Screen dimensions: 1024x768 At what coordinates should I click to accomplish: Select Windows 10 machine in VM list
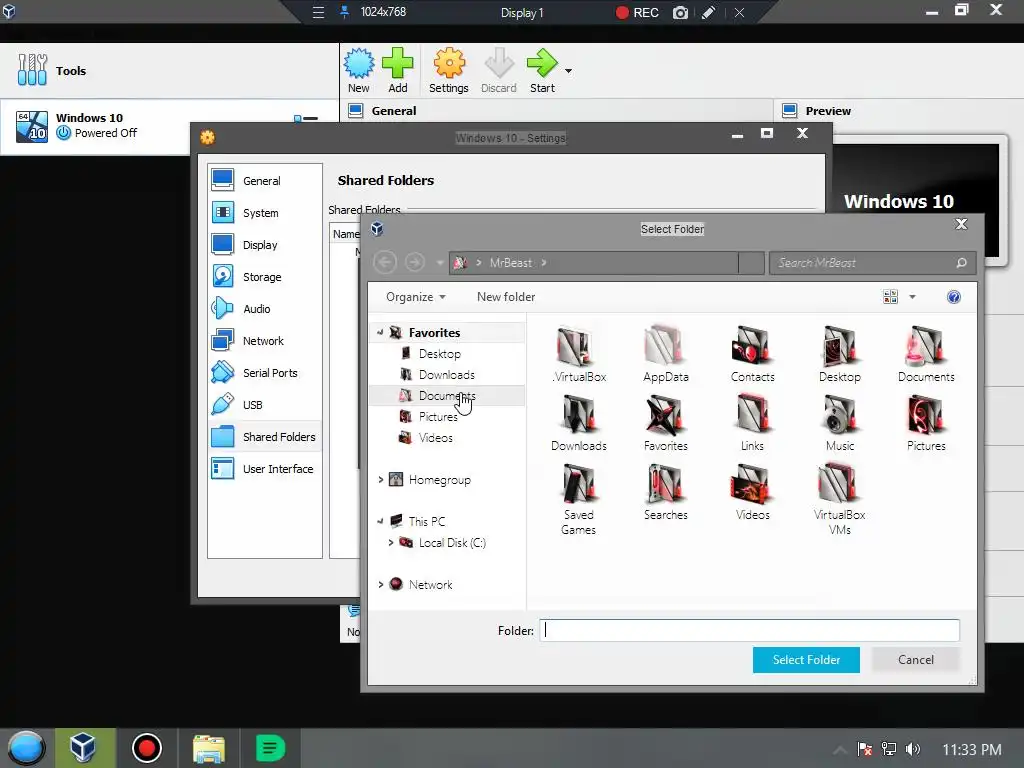[168, 126]
